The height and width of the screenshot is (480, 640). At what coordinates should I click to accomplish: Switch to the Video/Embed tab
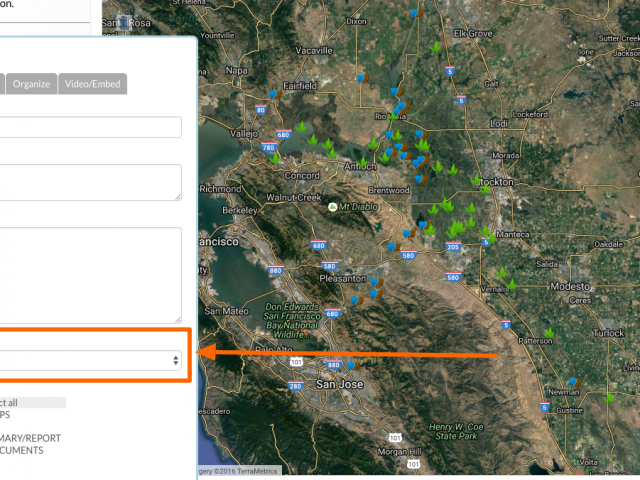[93, 84]
